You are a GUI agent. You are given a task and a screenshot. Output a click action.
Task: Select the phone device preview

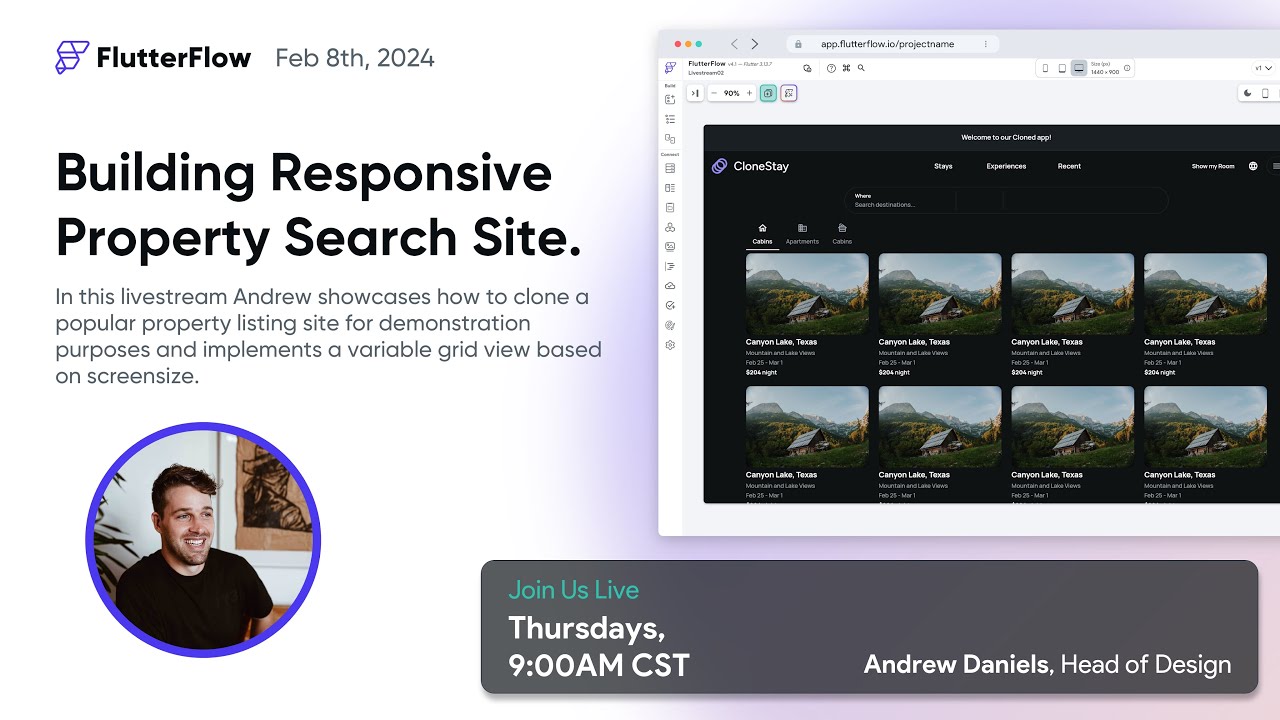point(1046,68)
